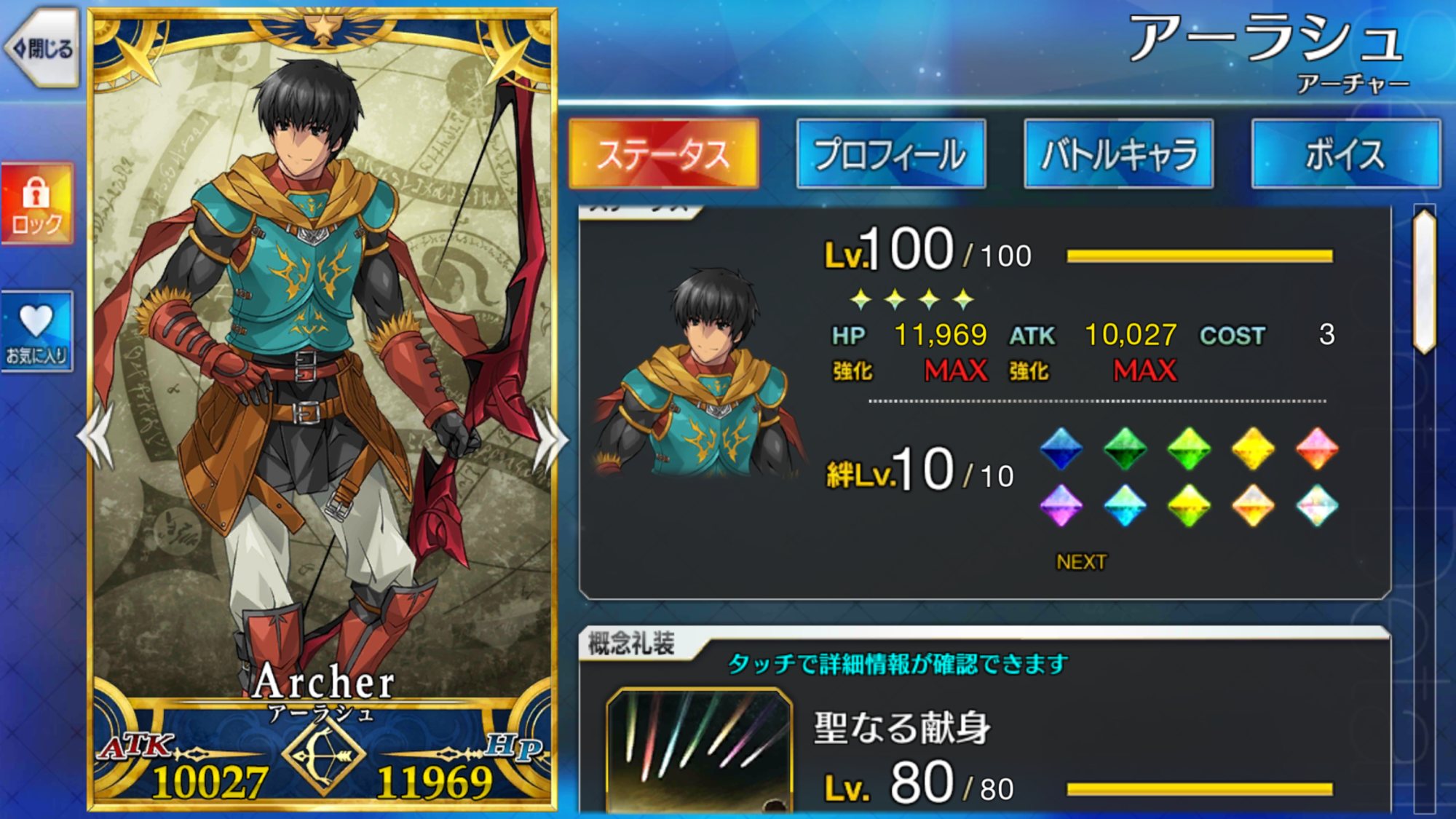Toggle the お気に入り favorite heart
This screenshot has height=819, width=1456.
37,331
